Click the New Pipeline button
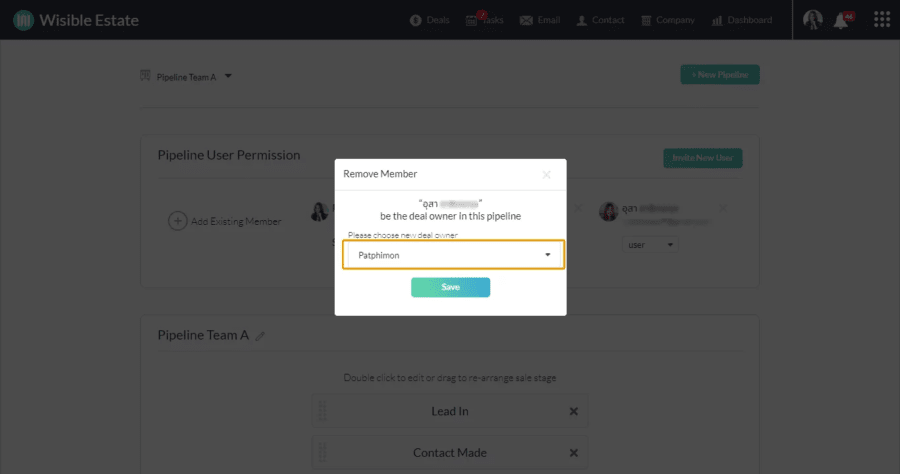This screenshot has width=900, height=474. (x=720, y=75)
